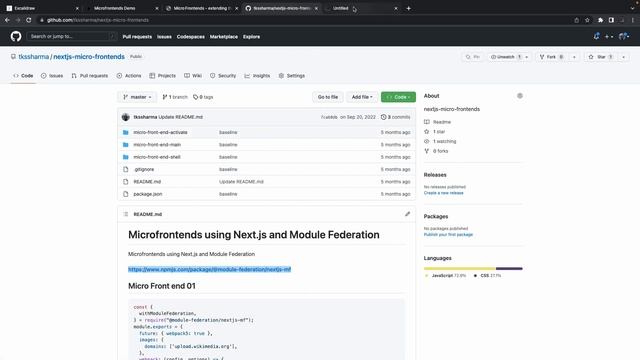Select the Code repository tab
This screenshot has height=360, width=640.
pos(23,76)
